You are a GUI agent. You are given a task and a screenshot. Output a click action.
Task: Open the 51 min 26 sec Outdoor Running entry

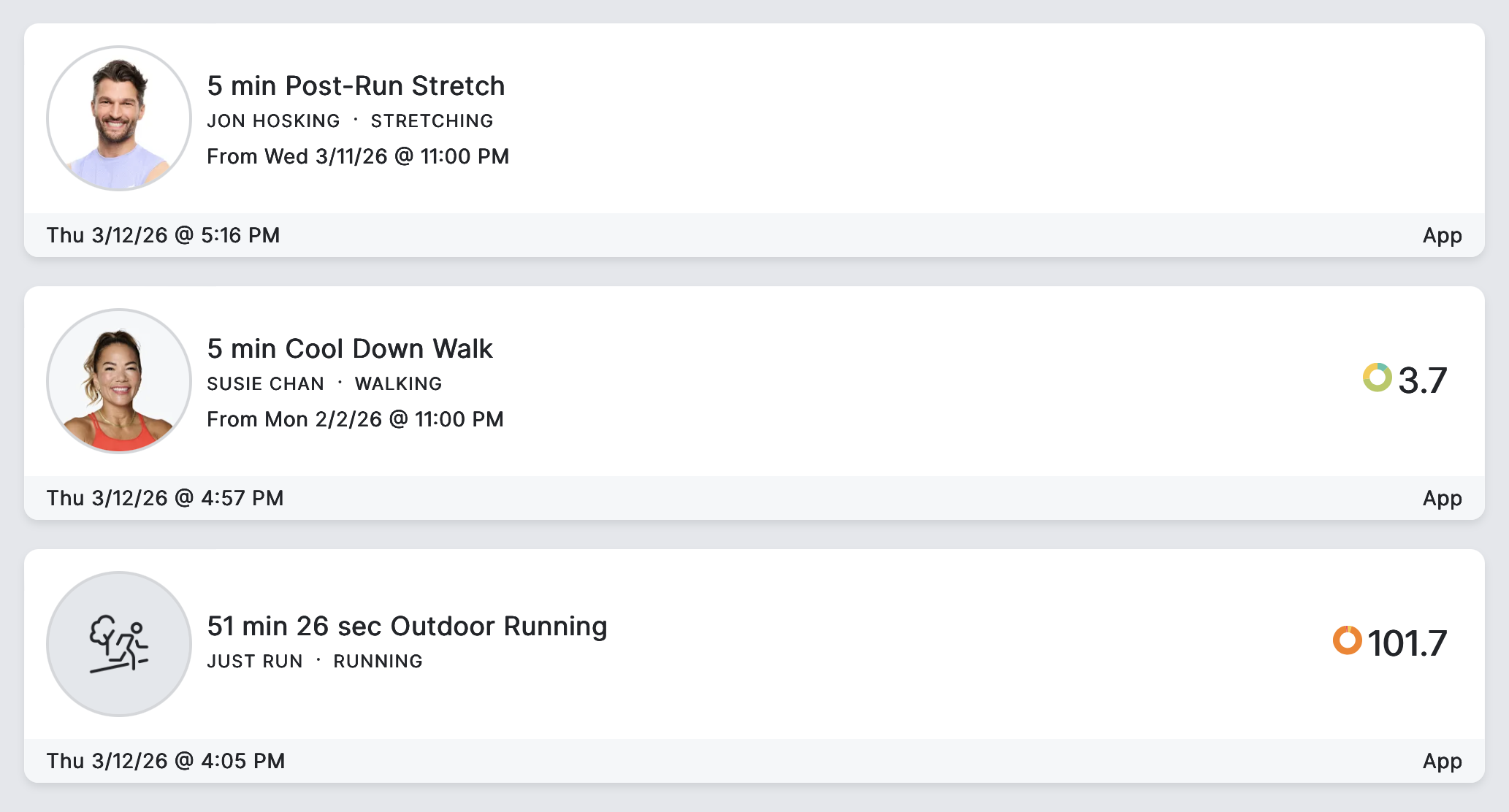coord(407,627)
